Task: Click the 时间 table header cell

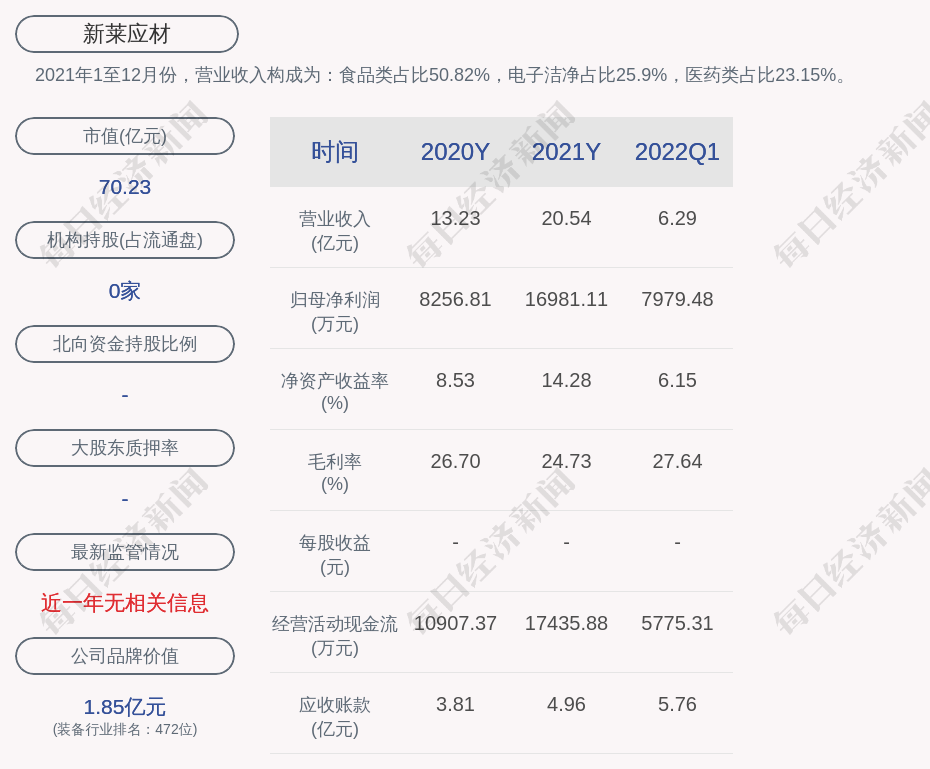Action: (335, 152)
